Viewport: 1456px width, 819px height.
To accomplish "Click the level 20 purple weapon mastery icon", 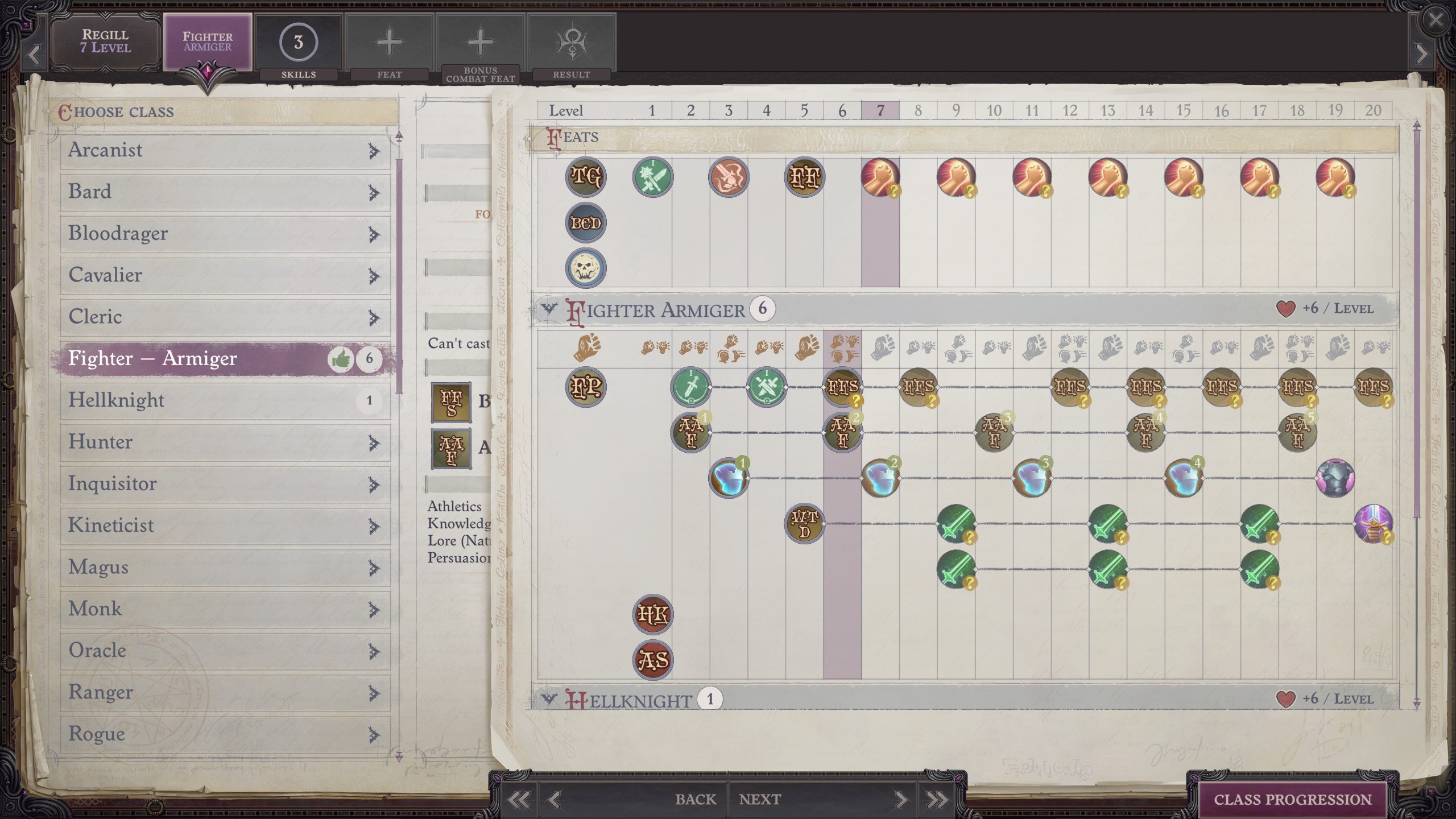I will point(1373,523).
